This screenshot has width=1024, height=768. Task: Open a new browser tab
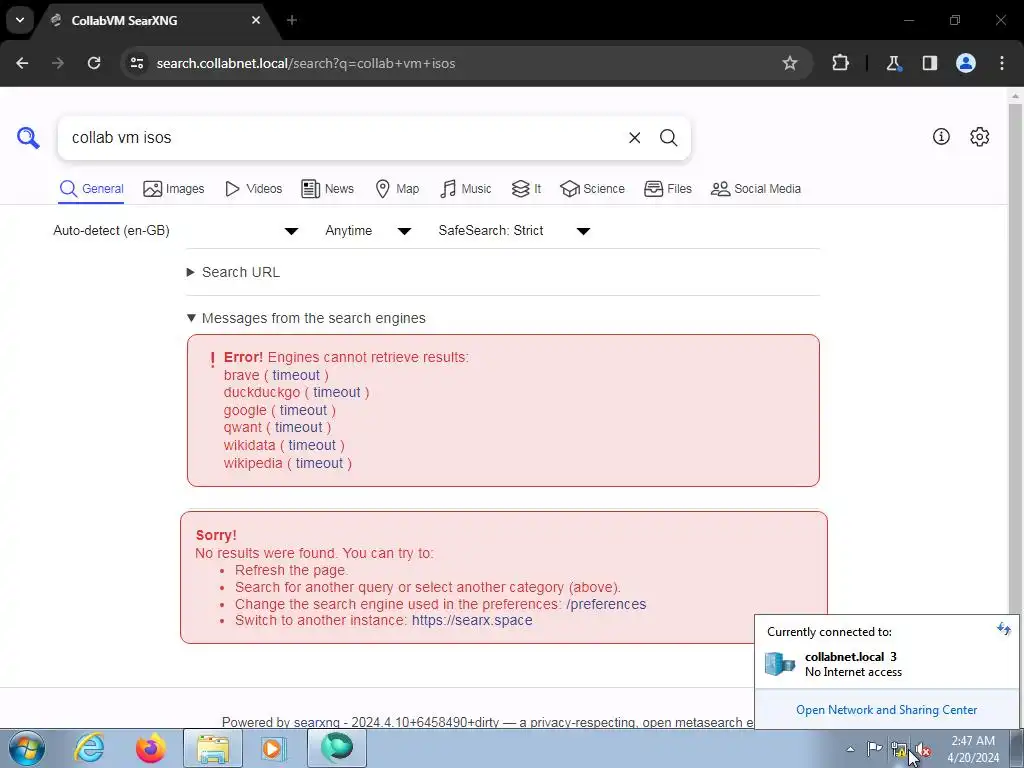pos(292,20)
